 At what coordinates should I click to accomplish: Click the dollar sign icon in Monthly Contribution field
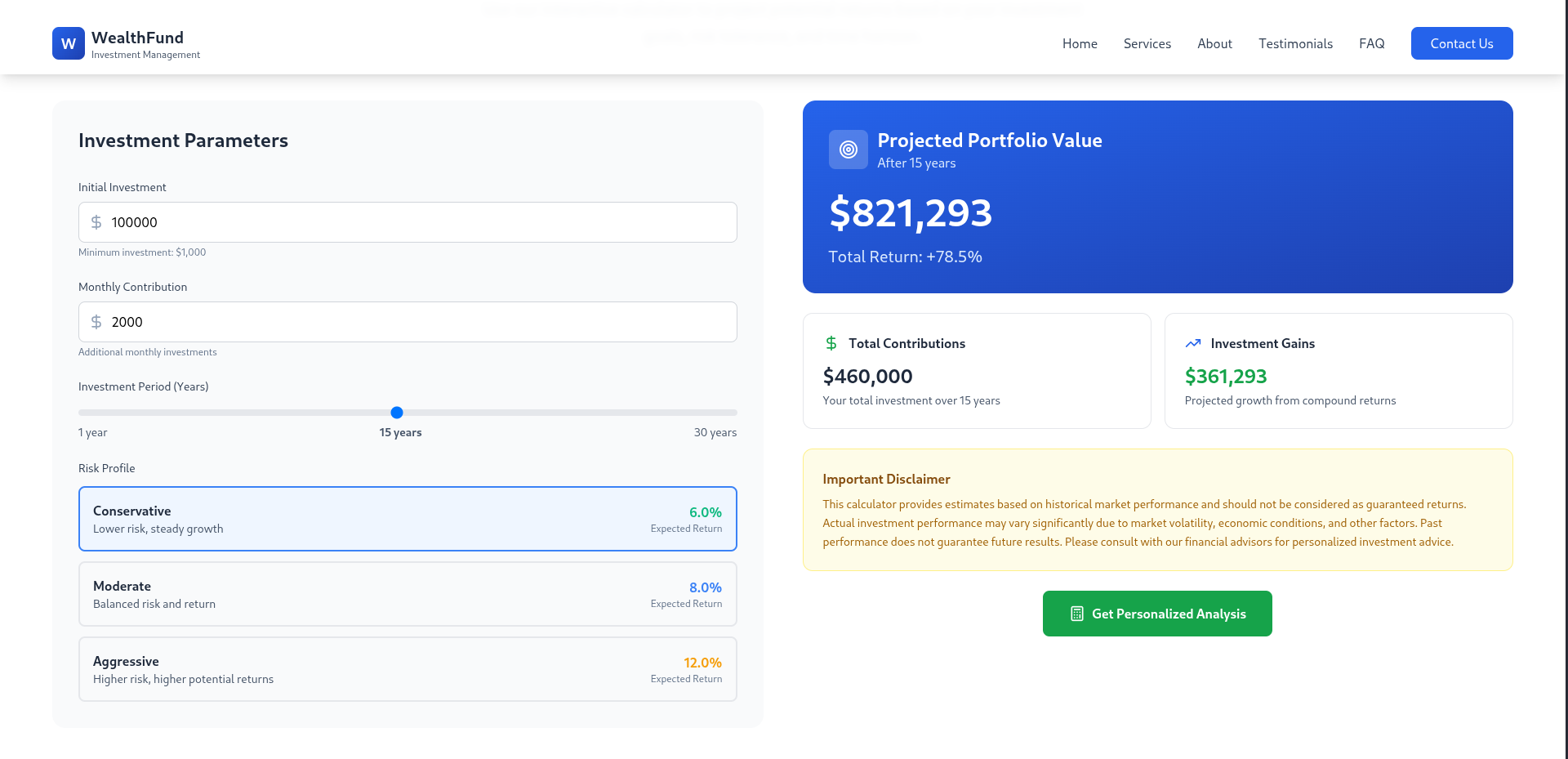(96, 322)
